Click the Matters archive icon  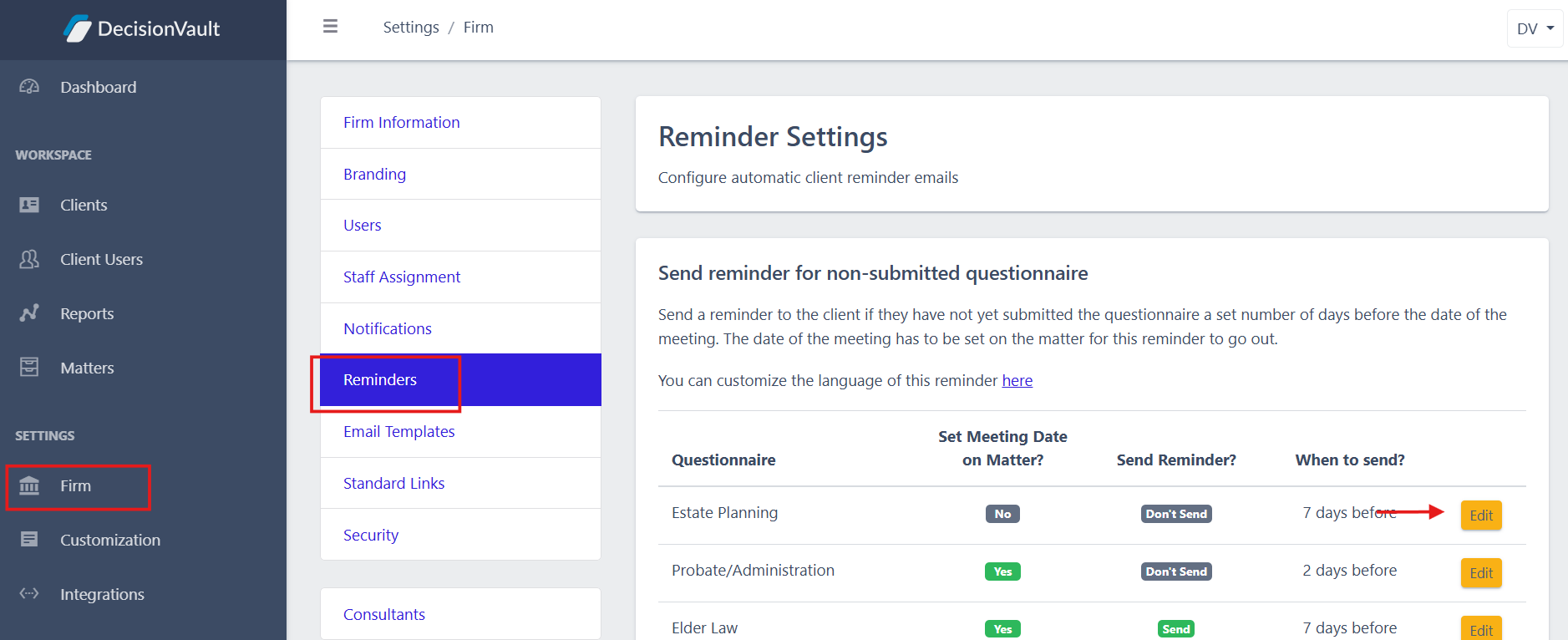pos(29,368)
